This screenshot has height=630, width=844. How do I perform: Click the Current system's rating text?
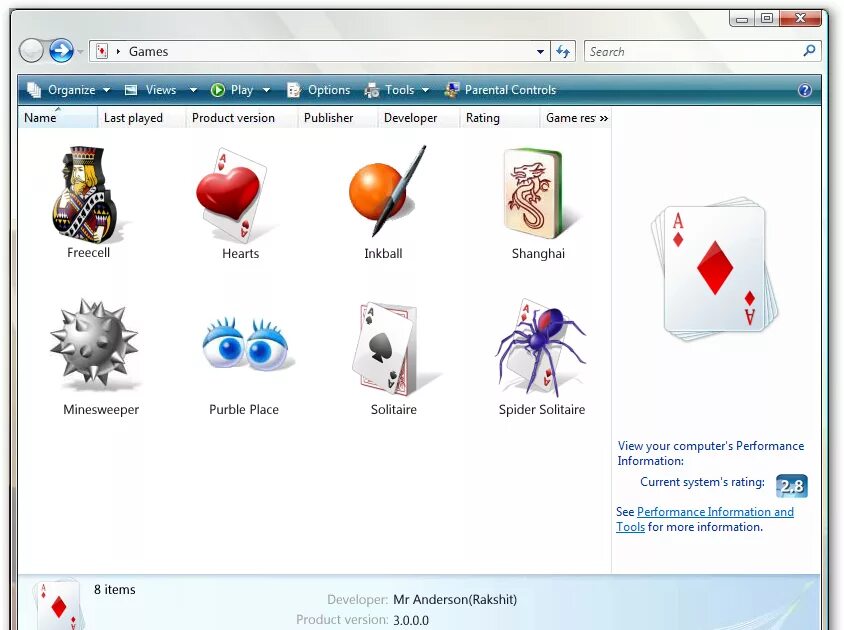coord(702,482)
